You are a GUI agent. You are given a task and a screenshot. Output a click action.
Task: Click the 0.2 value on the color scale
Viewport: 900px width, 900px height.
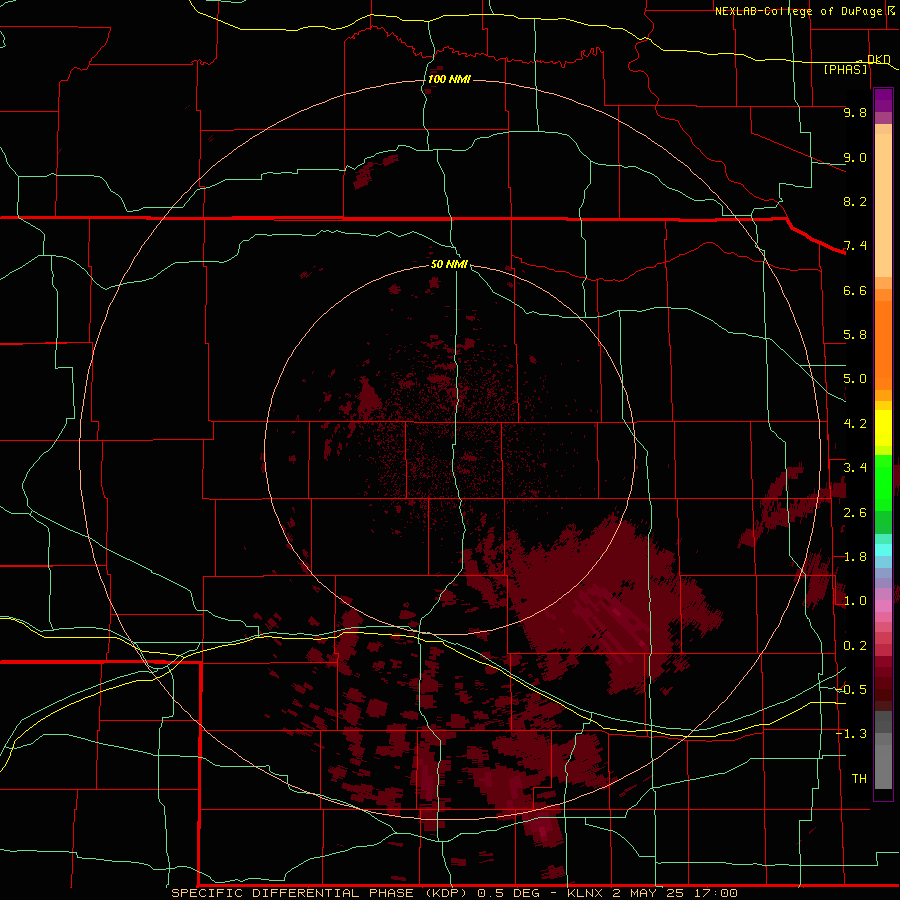click(x=855, y=646)
